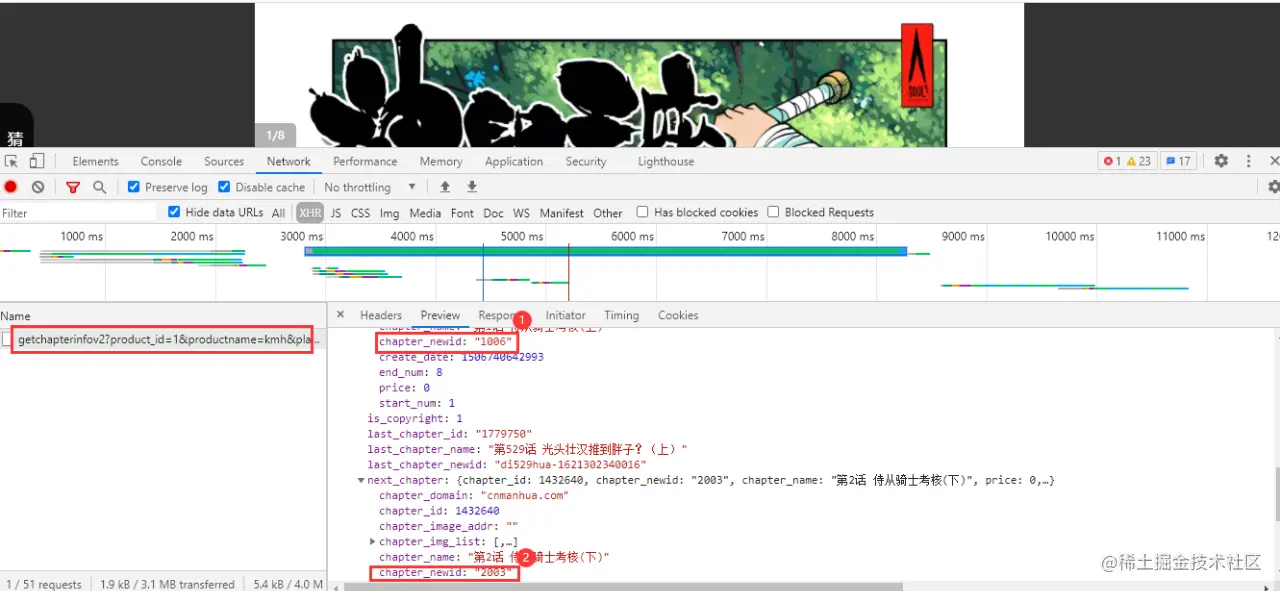The image size is (1280, 591).
Task: Toggle the Preserve log checkbox
Action: pos(134,187)
